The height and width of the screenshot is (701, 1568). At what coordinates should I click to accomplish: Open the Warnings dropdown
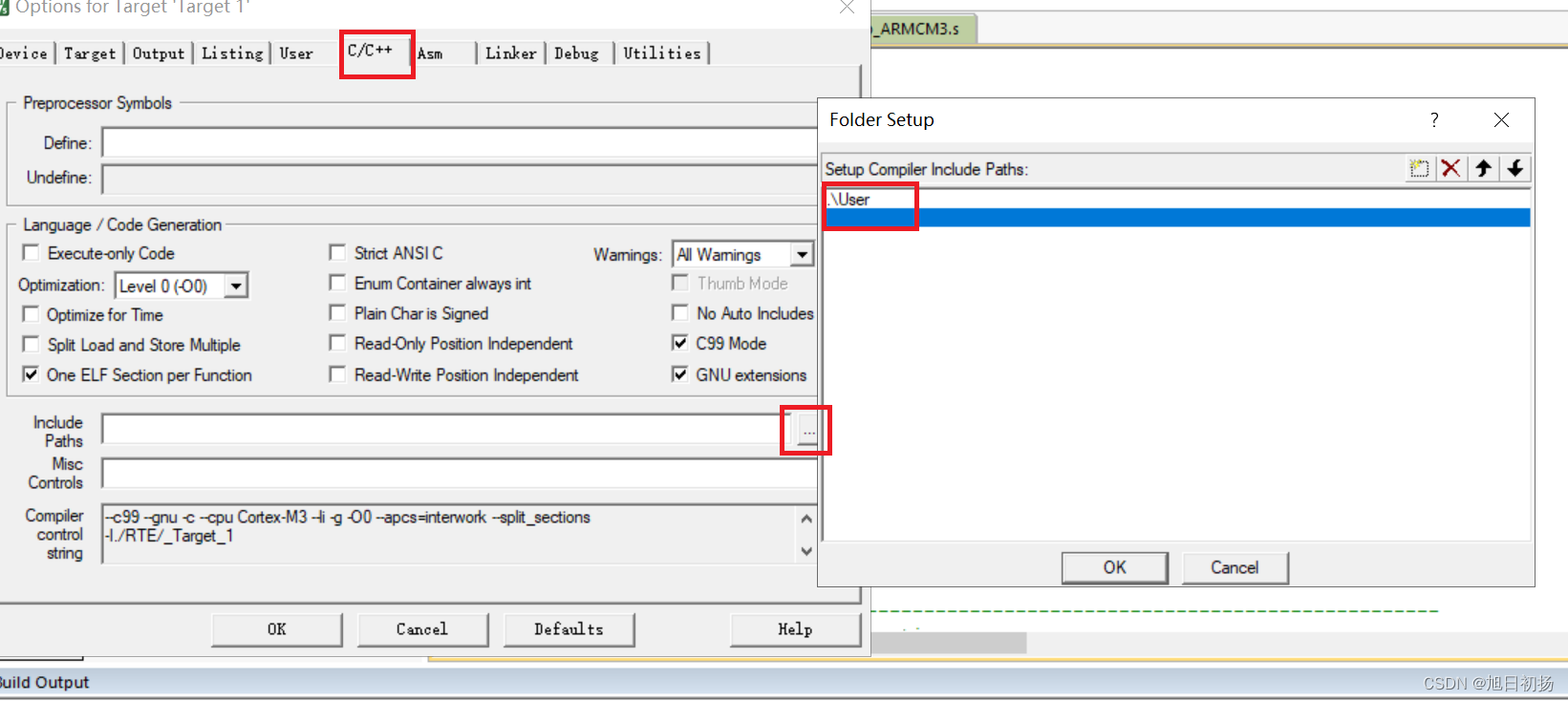coord(802,254)
